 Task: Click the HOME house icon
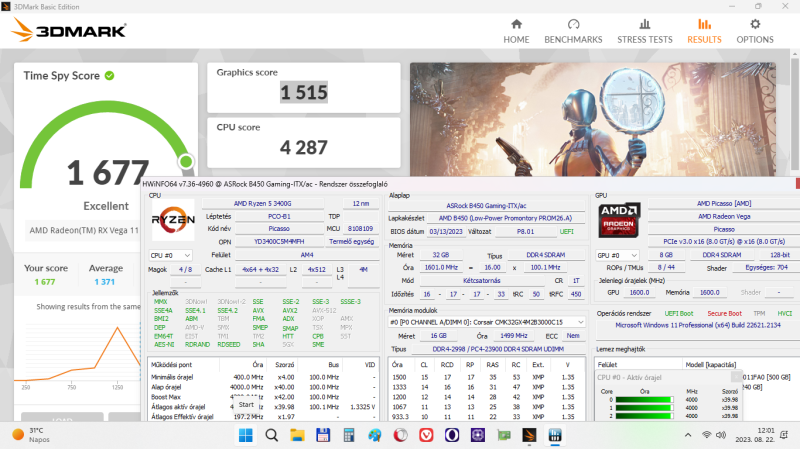(516, 24)
